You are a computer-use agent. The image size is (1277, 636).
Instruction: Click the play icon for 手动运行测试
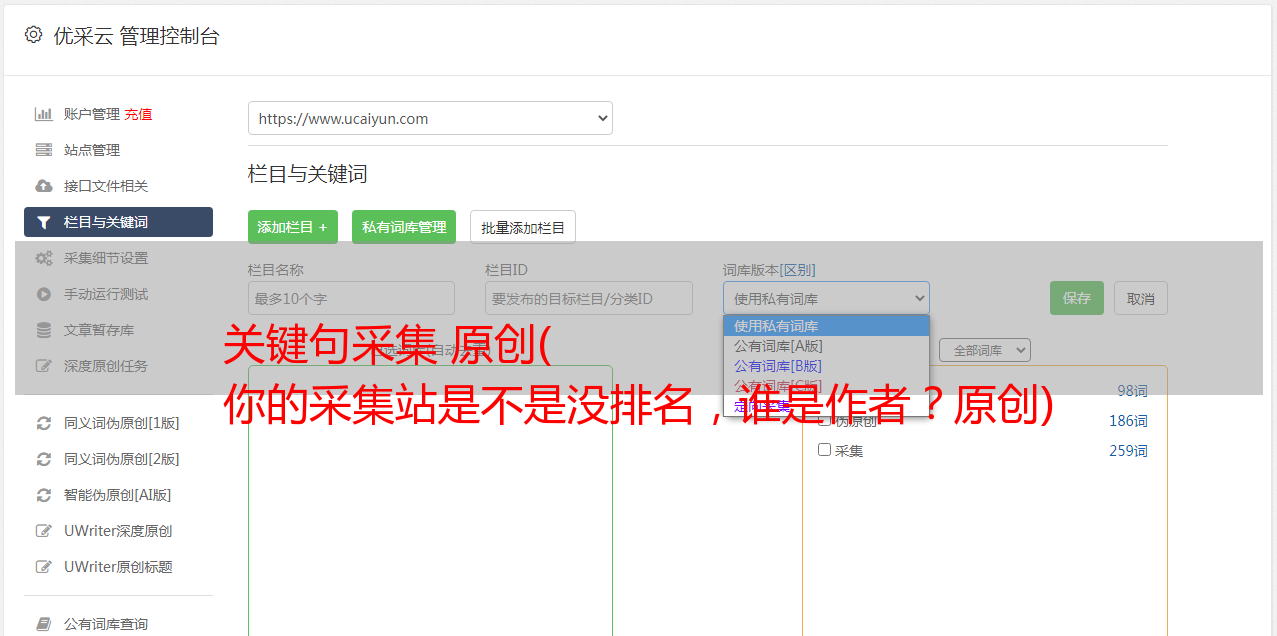coord(43,294)
